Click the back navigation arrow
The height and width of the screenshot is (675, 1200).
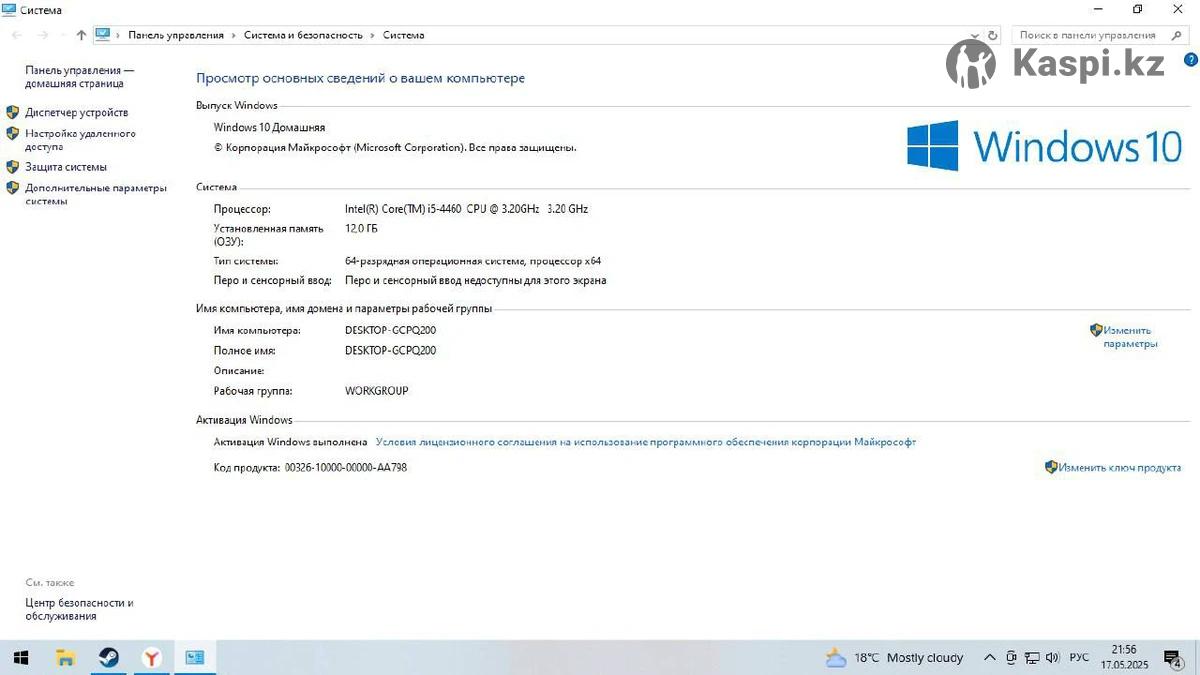17,35
